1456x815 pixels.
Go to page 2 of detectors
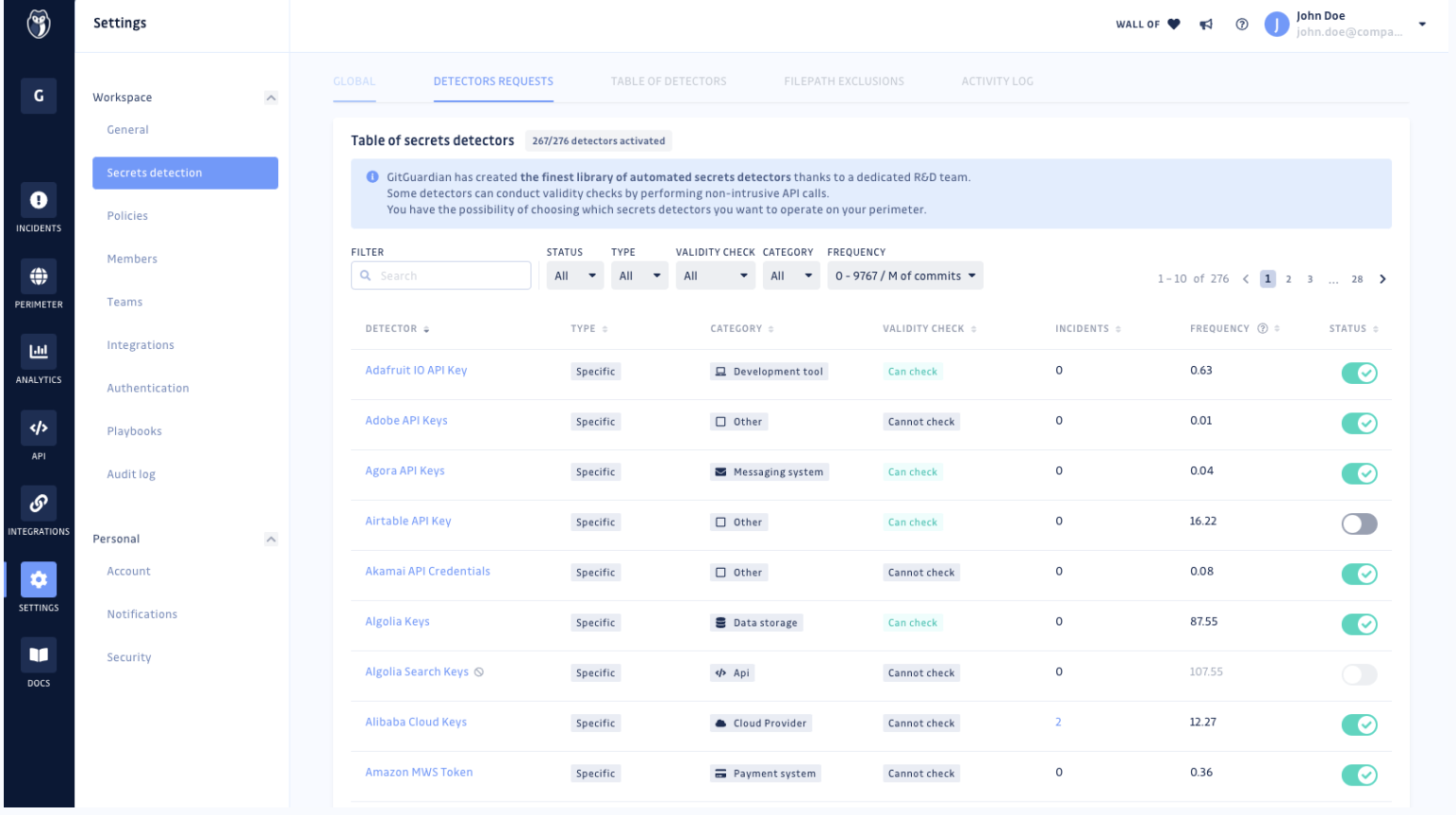[1288, 279]
